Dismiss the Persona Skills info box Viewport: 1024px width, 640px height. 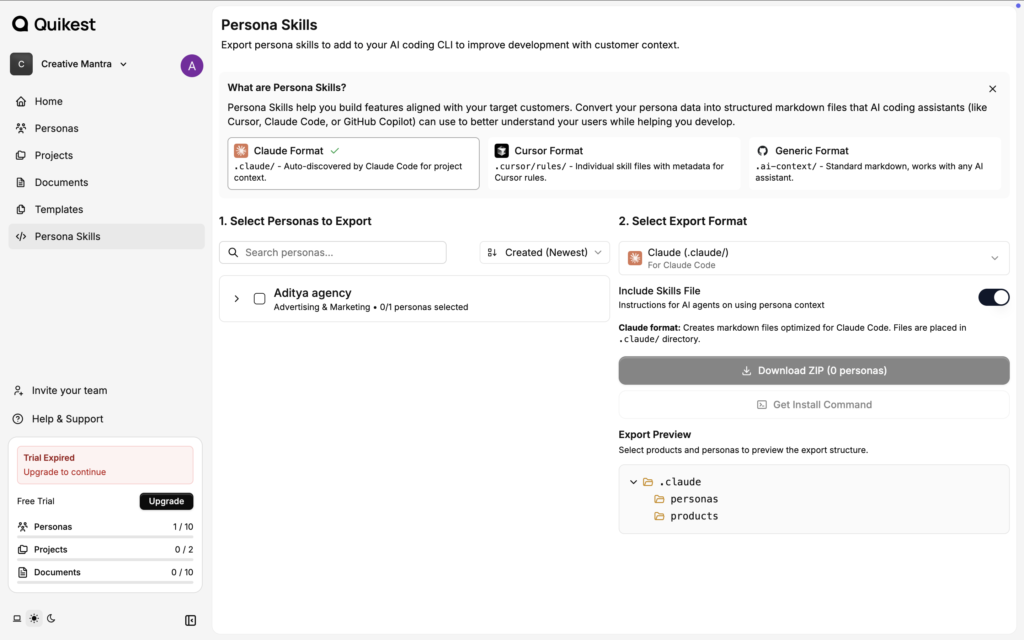click(x=992, y=89)
